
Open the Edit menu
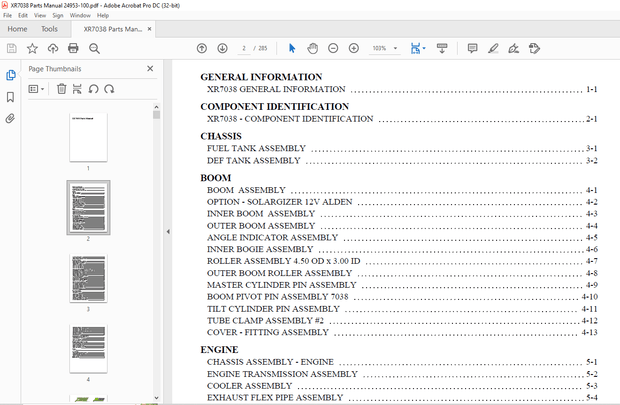pyautogui.click(x=23, y=15)
